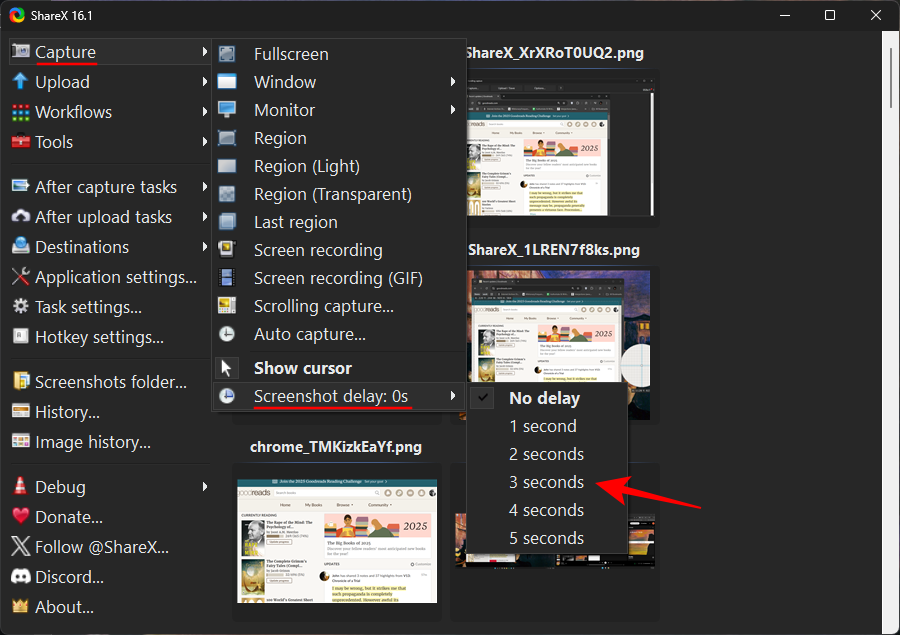The height and width of the screenshot is (635, 900).
Task: Click the Donate heart icon
Action: (20, 517)
